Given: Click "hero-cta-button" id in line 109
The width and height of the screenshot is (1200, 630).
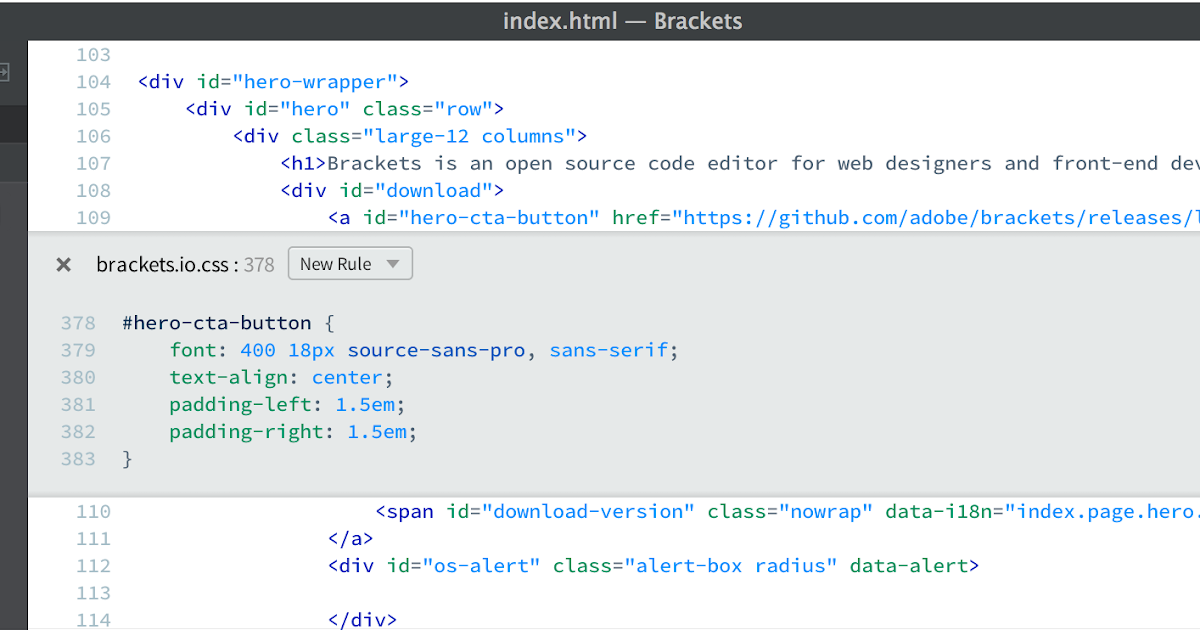Looking at the screenshot, I should pos(499,217).
